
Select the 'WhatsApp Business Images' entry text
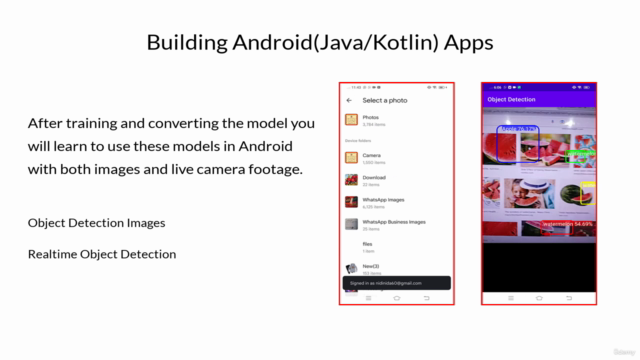point(394,222)
